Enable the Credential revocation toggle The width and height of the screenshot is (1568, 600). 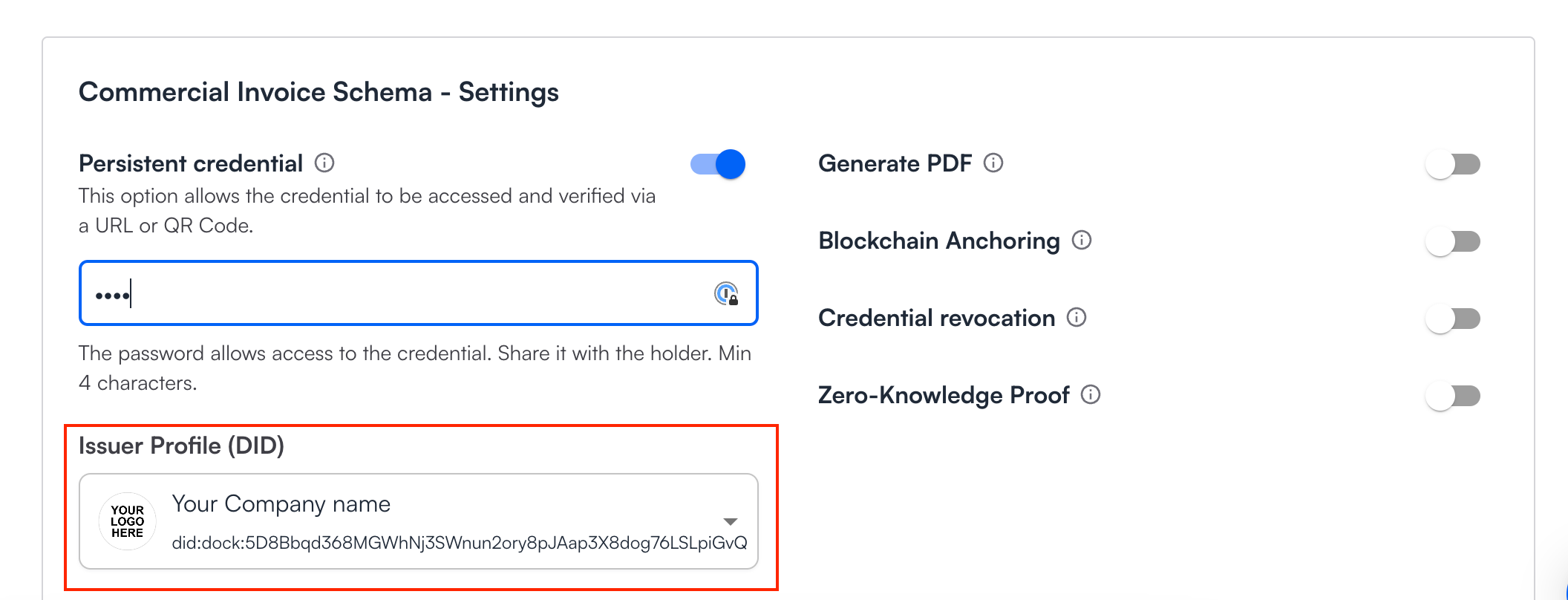[x=1453, y=319]
